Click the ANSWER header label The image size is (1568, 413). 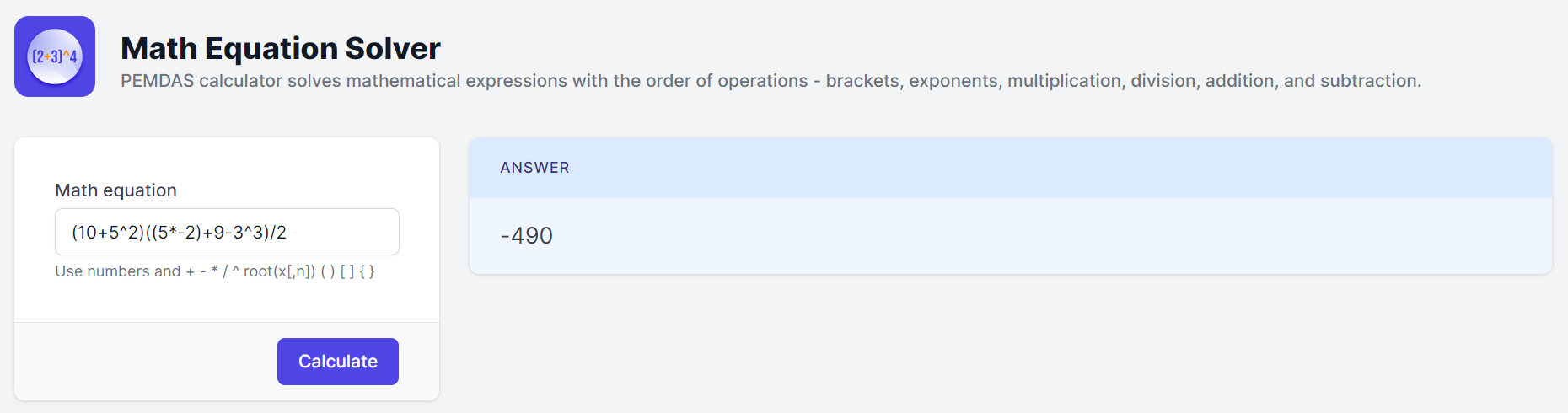[534, 168]
